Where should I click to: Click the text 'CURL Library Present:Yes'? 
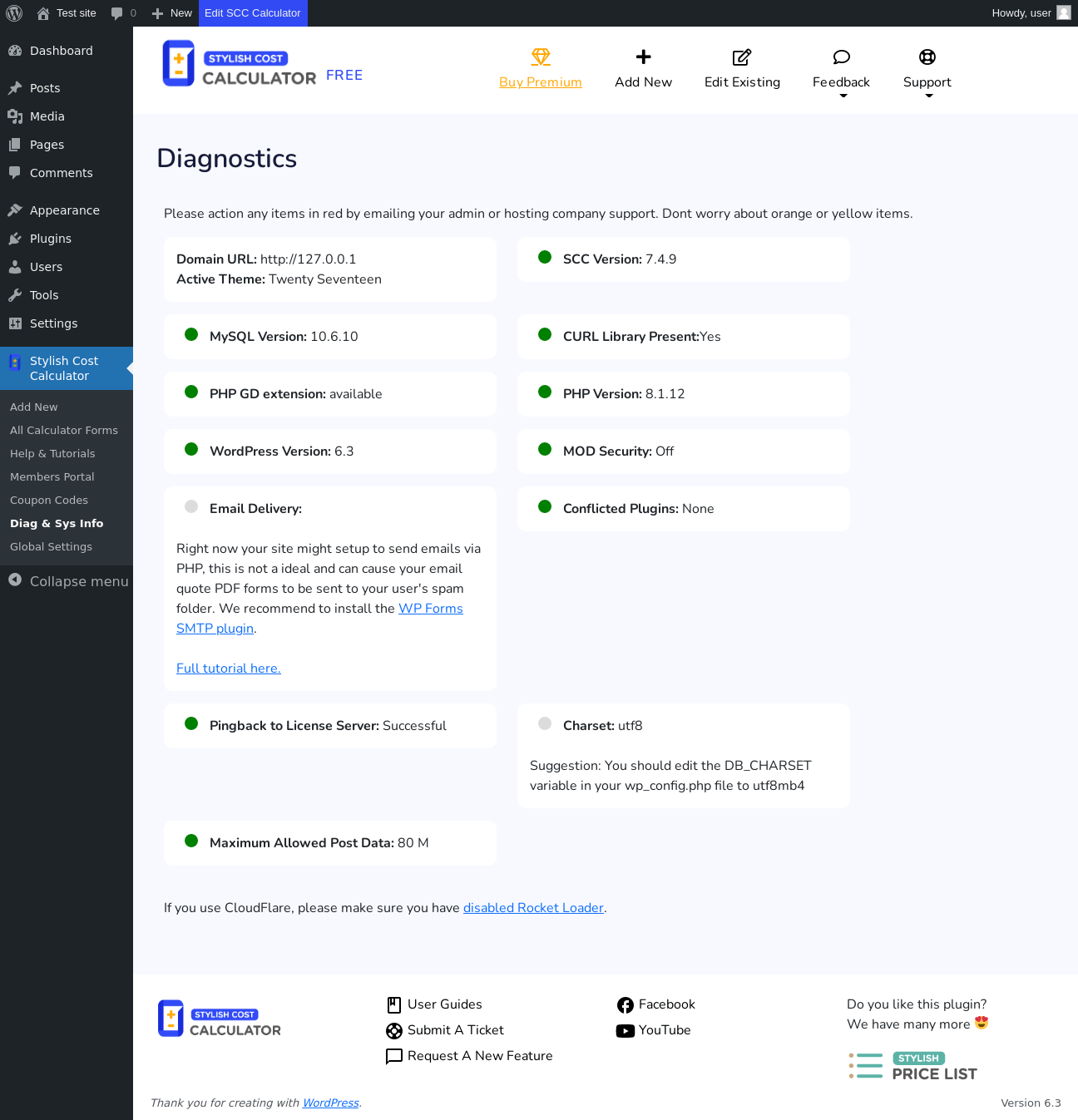pos(642,337)
